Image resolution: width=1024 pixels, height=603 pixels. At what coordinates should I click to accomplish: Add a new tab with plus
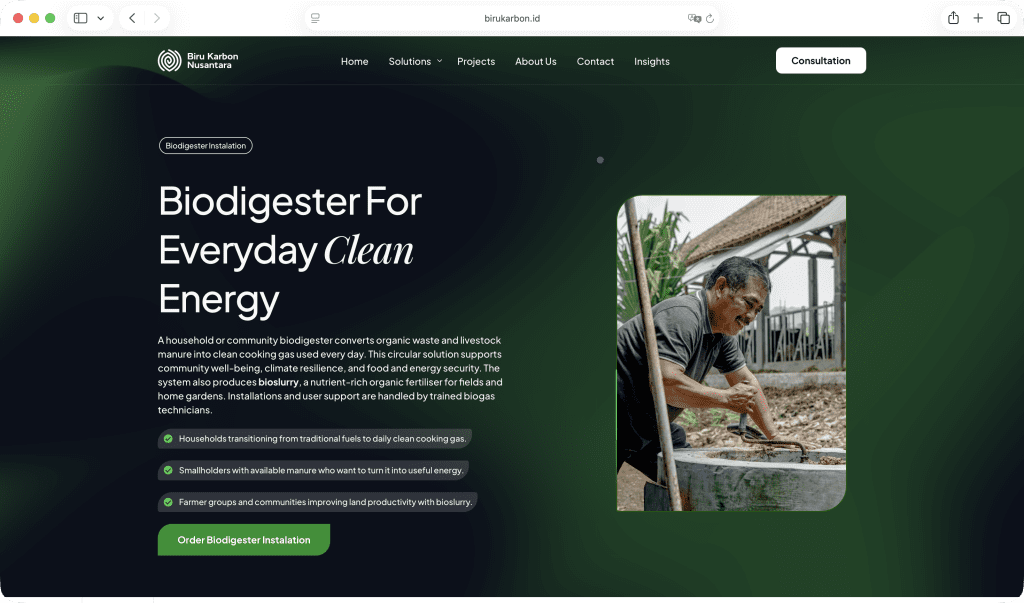978,18
